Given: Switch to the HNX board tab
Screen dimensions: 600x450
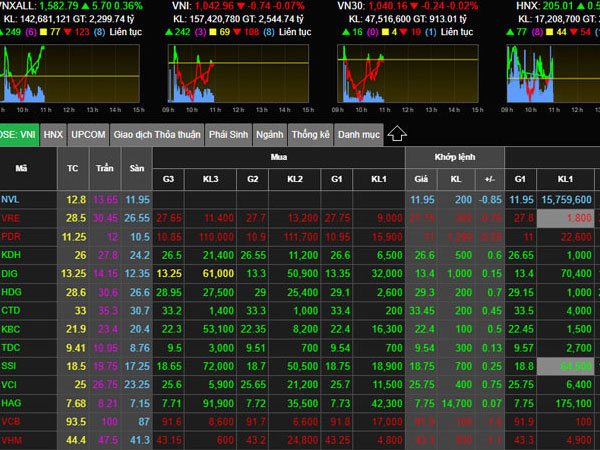Looking at the screenshot, I should pyautogui.click(x=53, y=134).
